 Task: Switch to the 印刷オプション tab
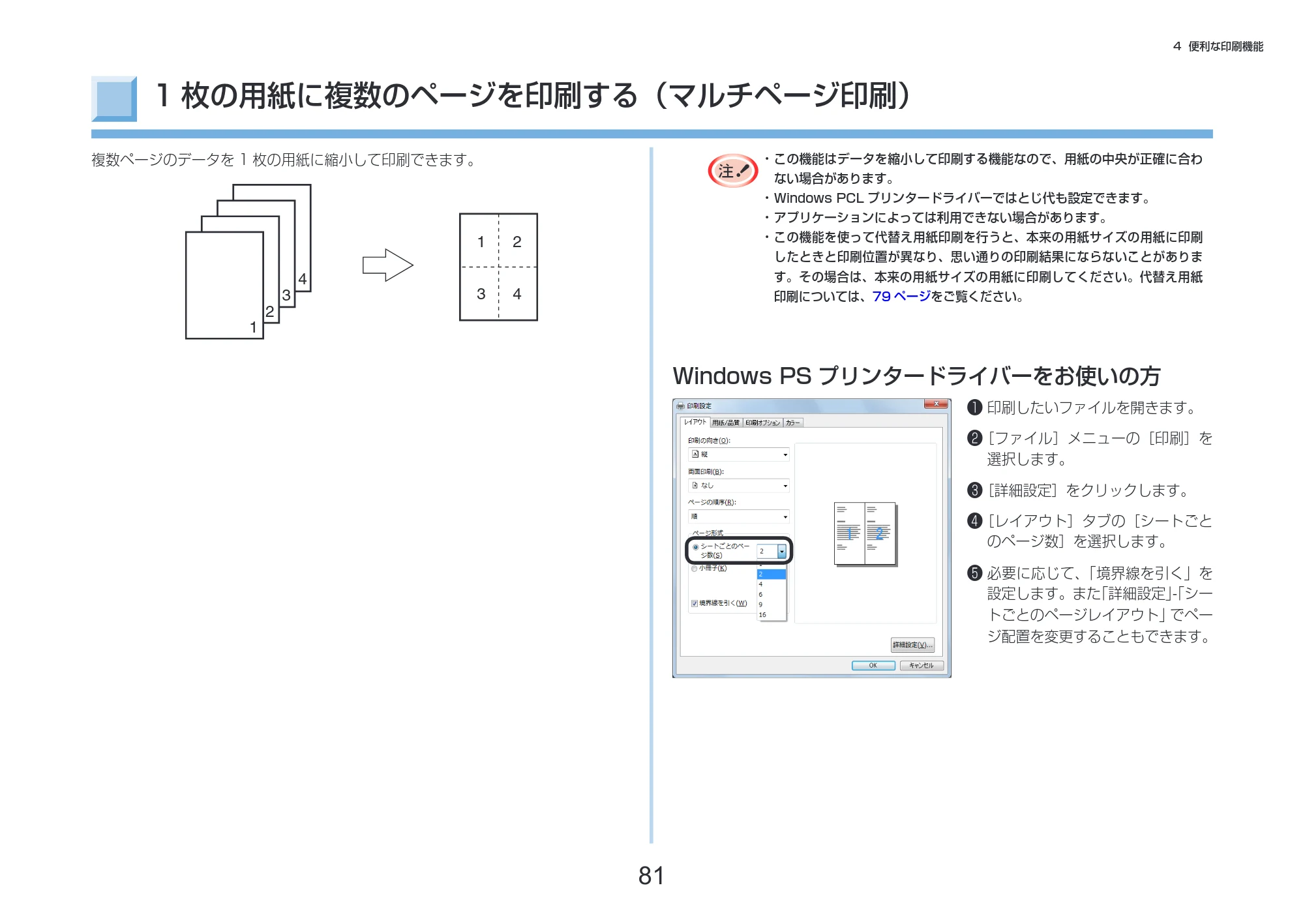tap(762, 423)
